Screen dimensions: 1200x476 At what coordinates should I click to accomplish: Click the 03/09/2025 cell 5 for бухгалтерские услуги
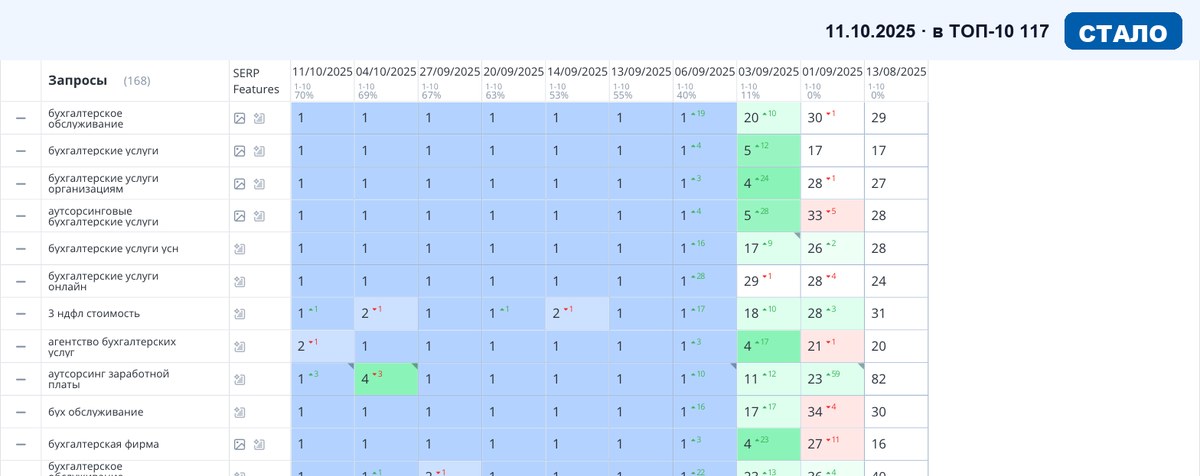click(769, 151)
